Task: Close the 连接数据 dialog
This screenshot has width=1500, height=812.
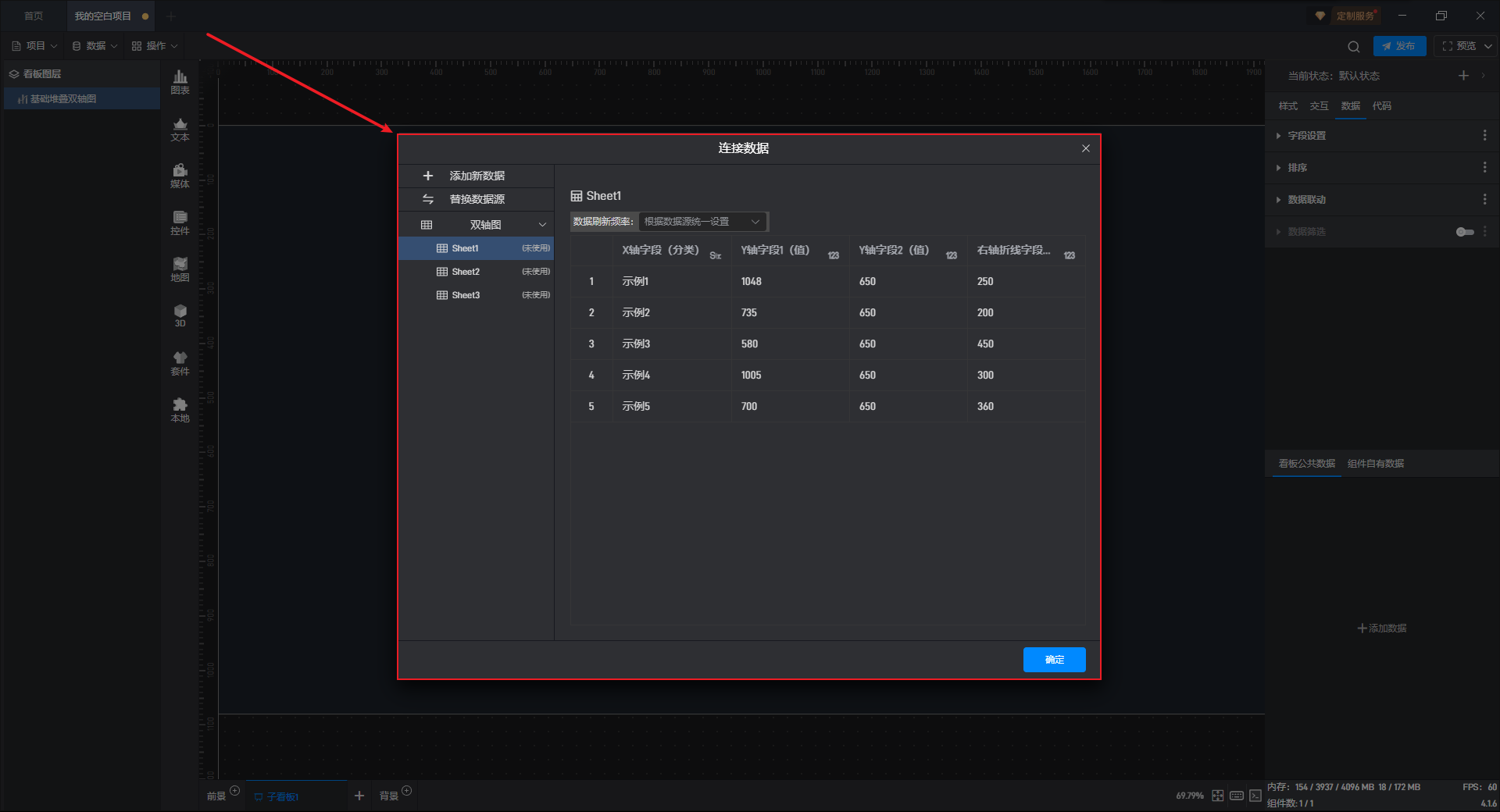Action: tap(1085, 148)
